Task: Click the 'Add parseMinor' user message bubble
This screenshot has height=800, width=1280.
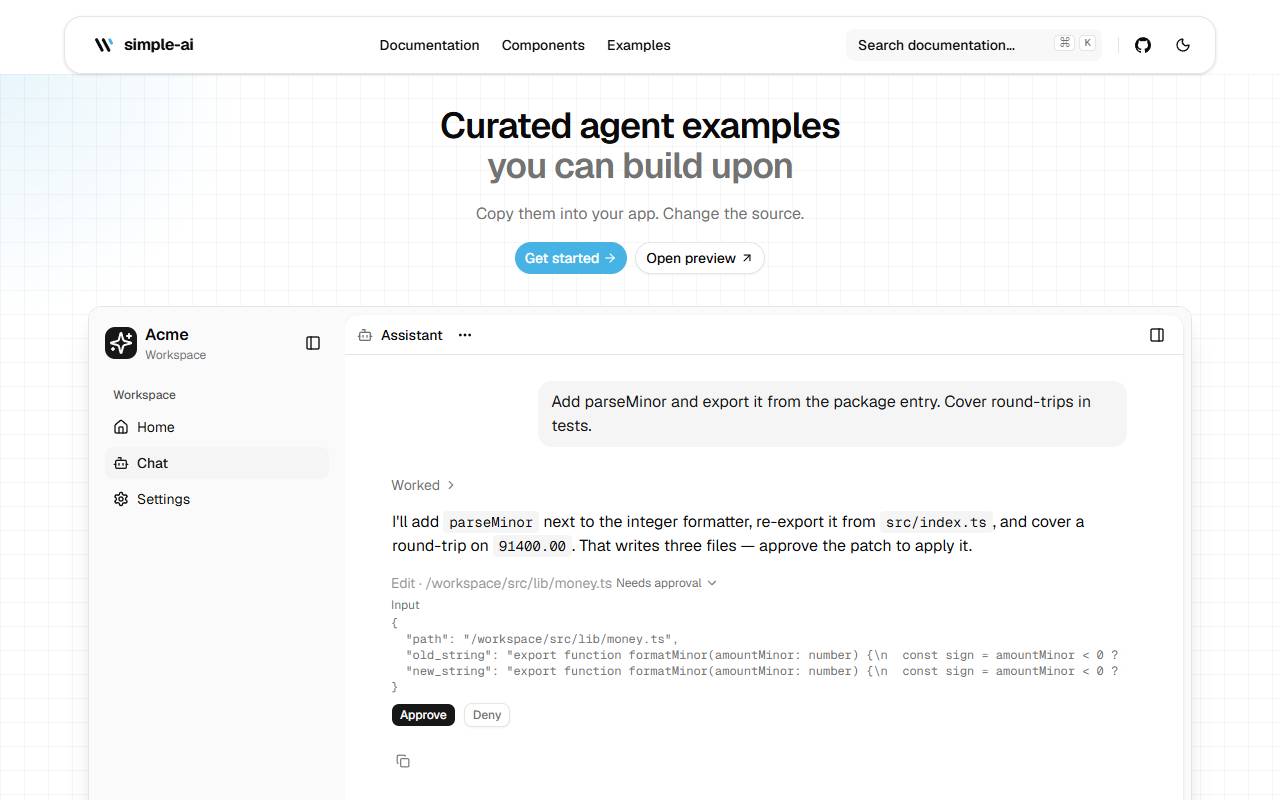Action: (x=832, y=414)
